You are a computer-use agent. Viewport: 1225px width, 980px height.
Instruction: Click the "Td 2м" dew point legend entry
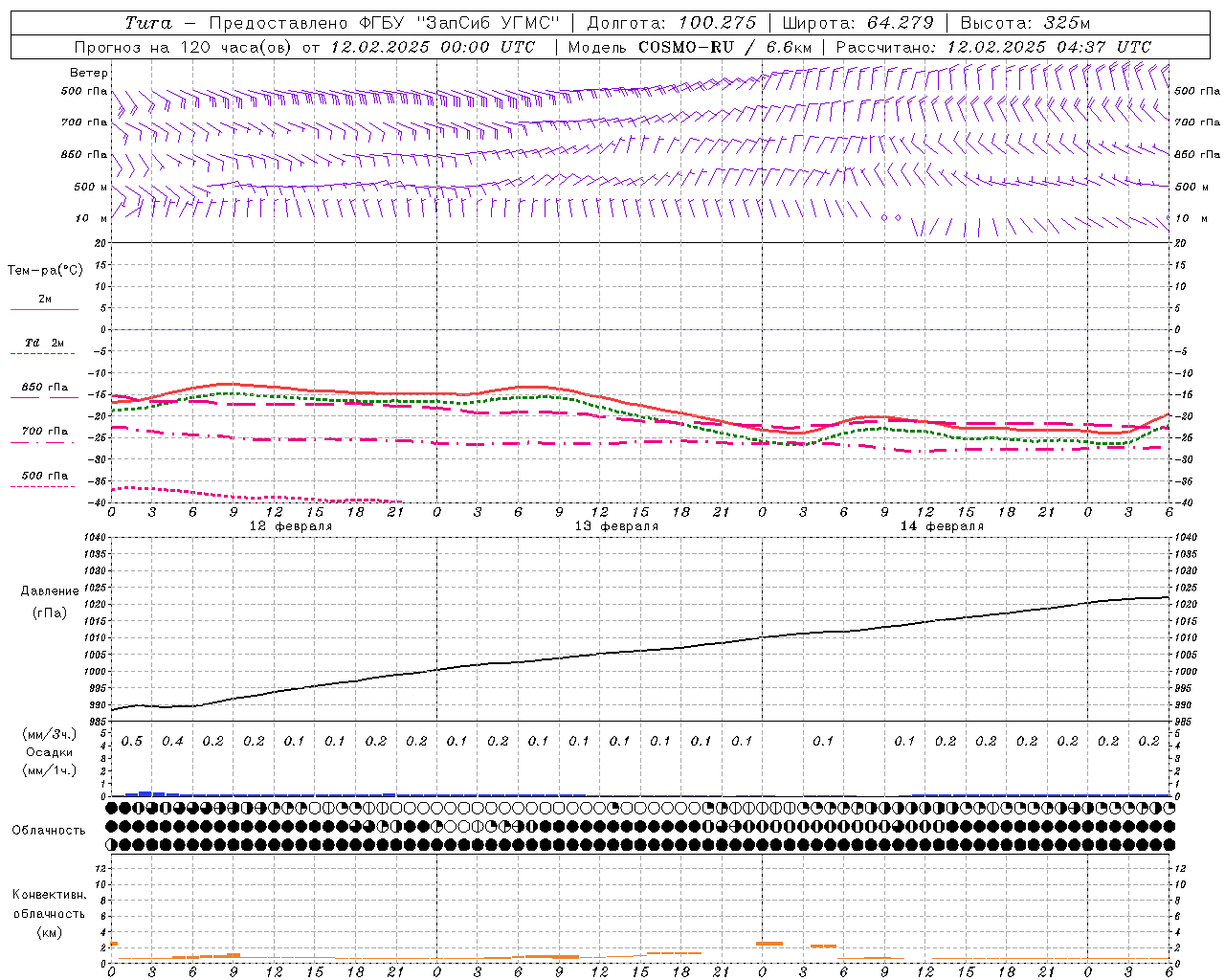[x=44, y=343]
